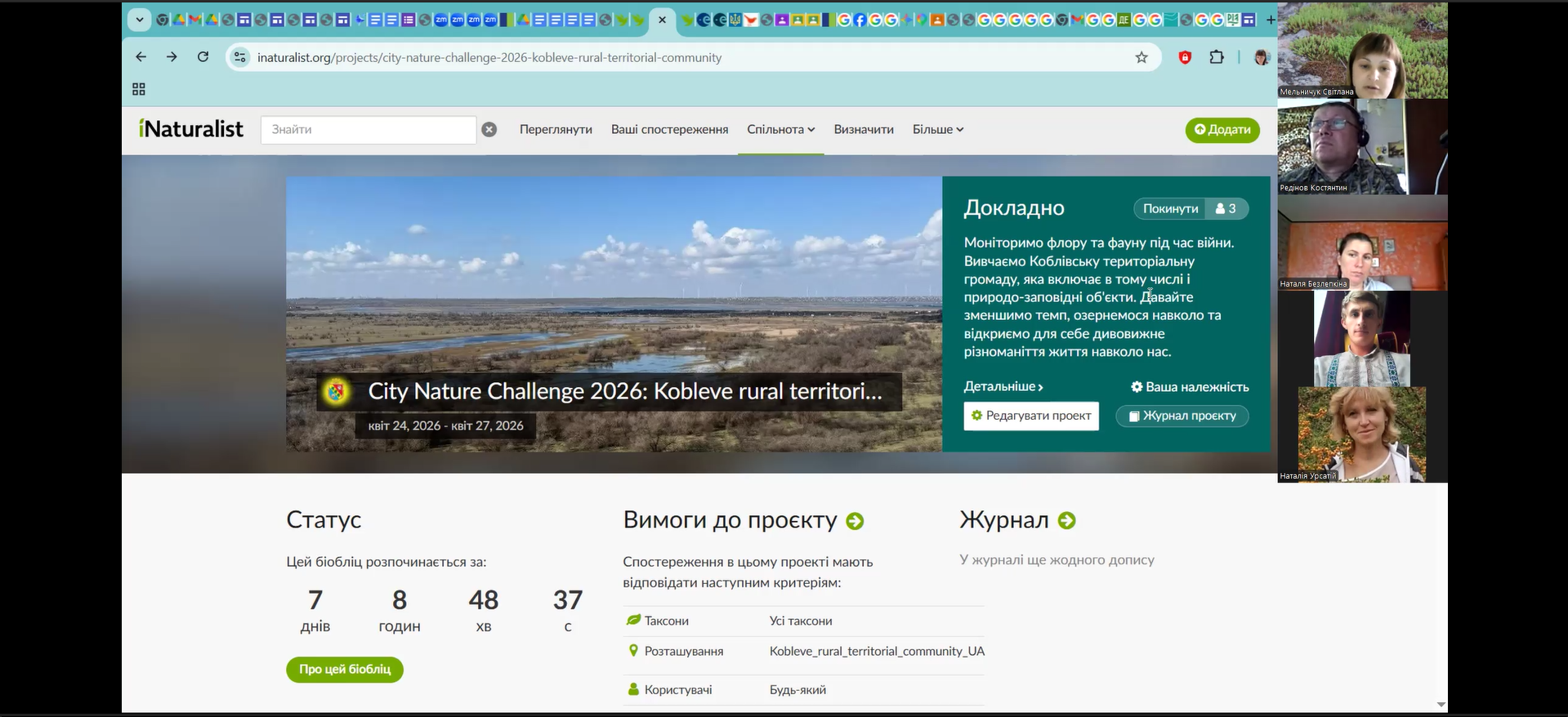This screenshot has width=1568, height=717.
Task: Open the apps grid icon in bookmarks bar
Action: click(x=139, y=89)
